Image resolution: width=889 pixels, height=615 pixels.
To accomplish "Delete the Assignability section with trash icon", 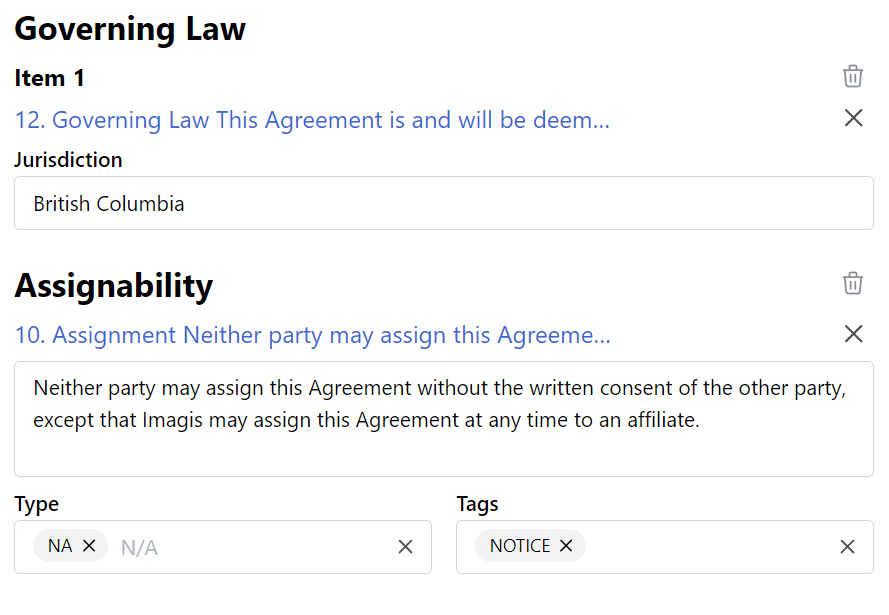I will (x=852, y=283).
